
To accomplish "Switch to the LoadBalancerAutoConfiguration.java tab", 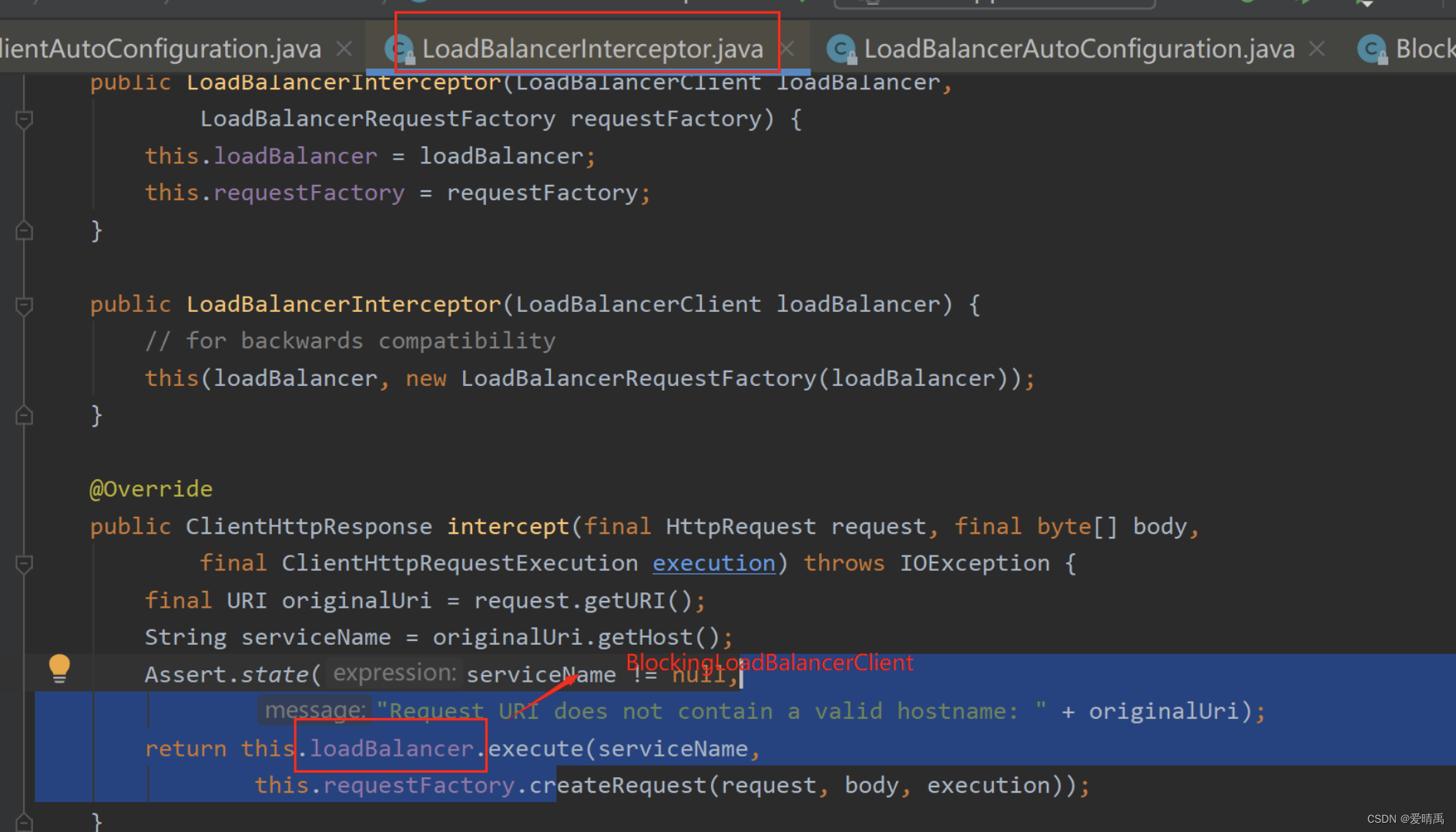I will [1079, 48].
